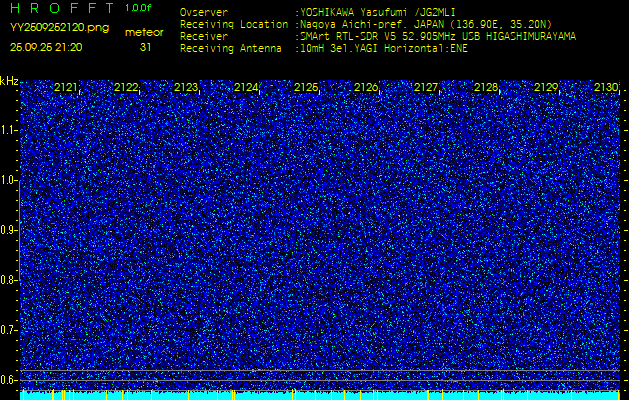Click the 2127 time marker
629x400 pixels.
coord(426,87)
